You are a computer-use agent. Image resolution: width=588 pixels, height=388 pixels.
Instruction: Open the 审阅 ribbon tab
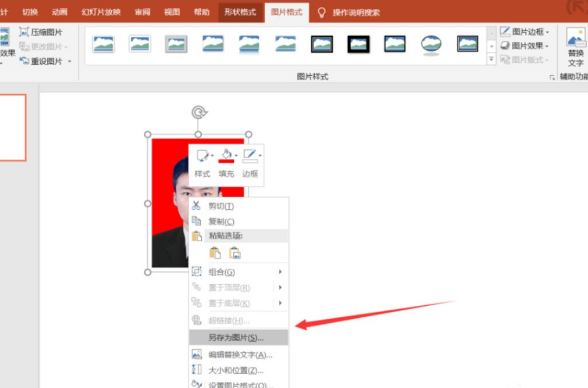tap(142, 12)
